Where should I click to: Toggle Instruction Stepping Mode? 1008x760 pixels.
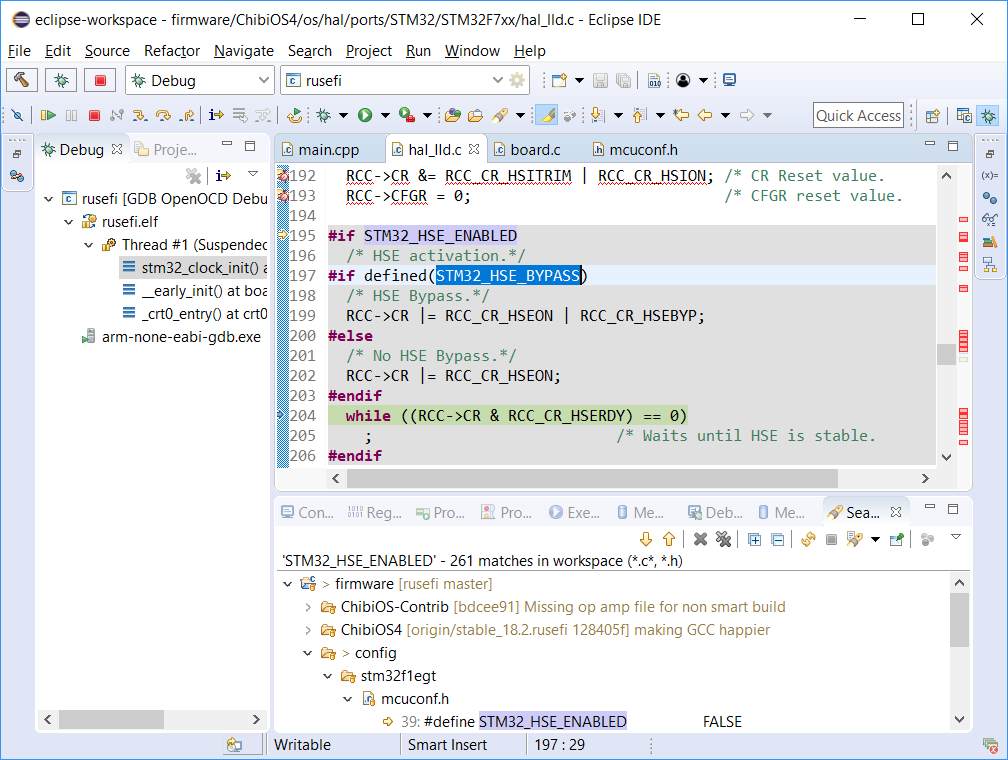point(215,115)
